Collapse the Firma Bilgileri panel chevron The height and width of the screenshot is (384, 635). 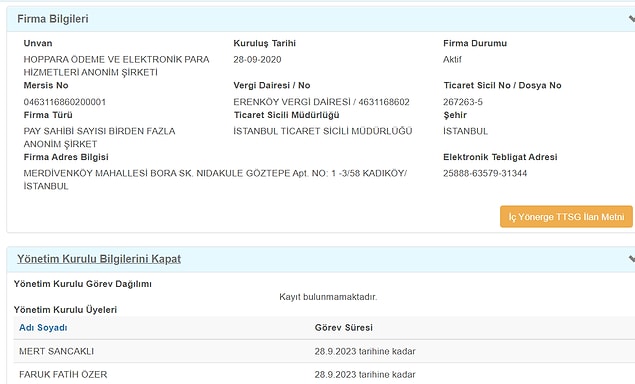tap(632, 19)
